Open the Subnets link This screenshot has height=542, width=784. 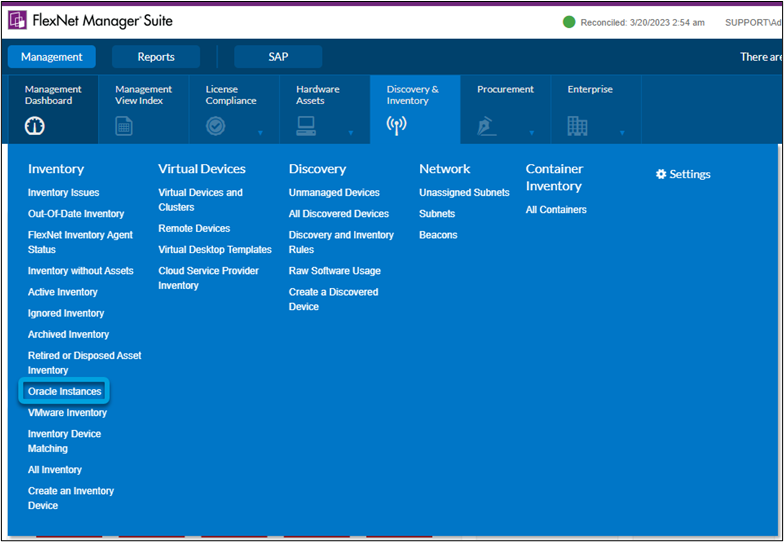pyautogui.click(x=437, y=214)
